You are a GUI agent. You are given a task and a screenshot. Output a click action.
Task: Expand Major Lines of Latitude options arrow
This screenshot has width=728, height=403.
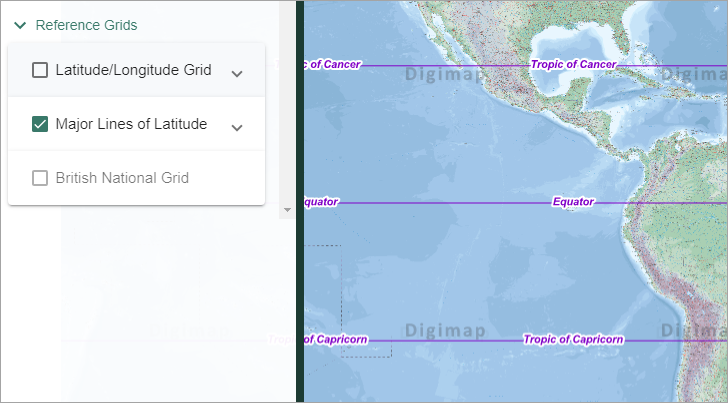[x=237, y=127]
